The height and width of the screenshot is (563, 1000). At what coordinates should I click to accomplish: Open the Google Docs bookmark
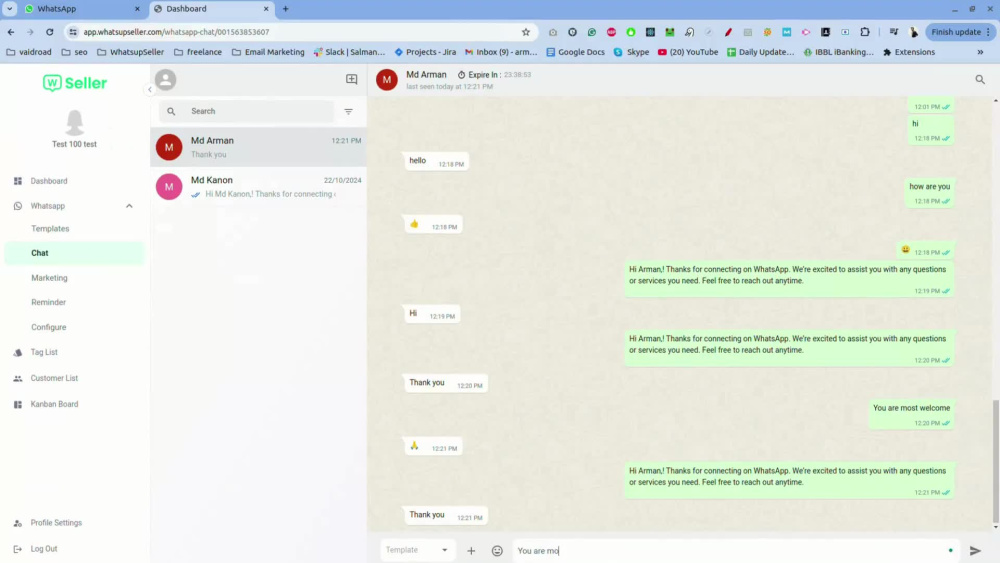575,52
